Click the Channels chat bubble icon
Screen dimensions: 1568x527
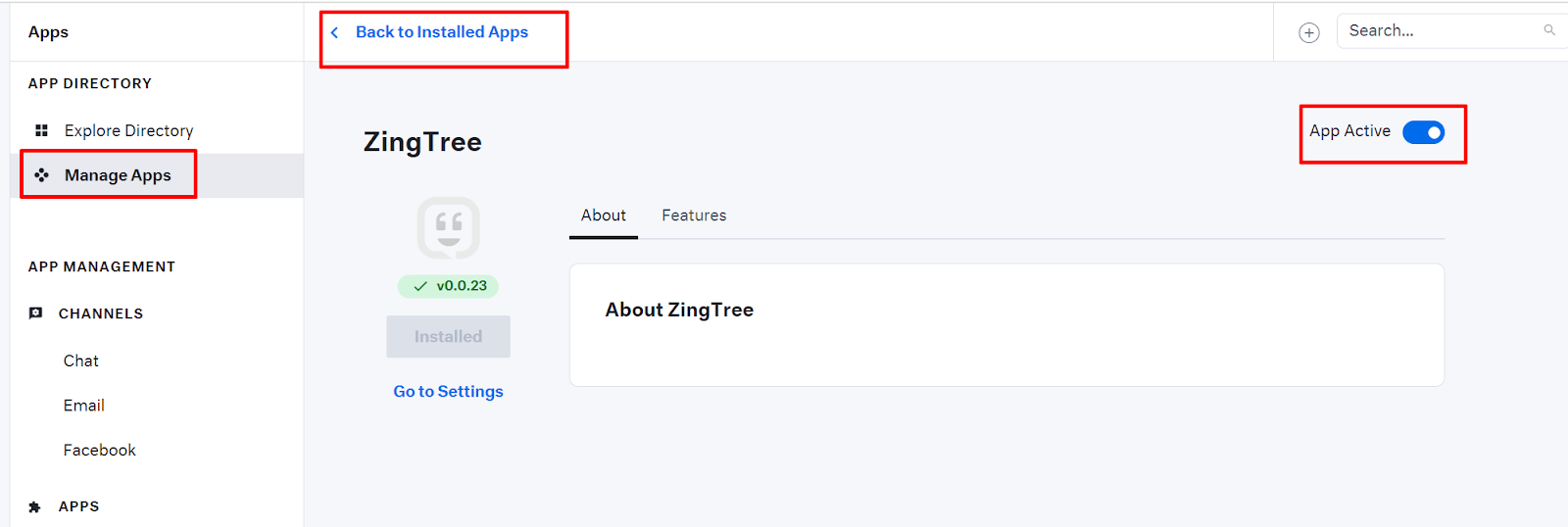36,313
